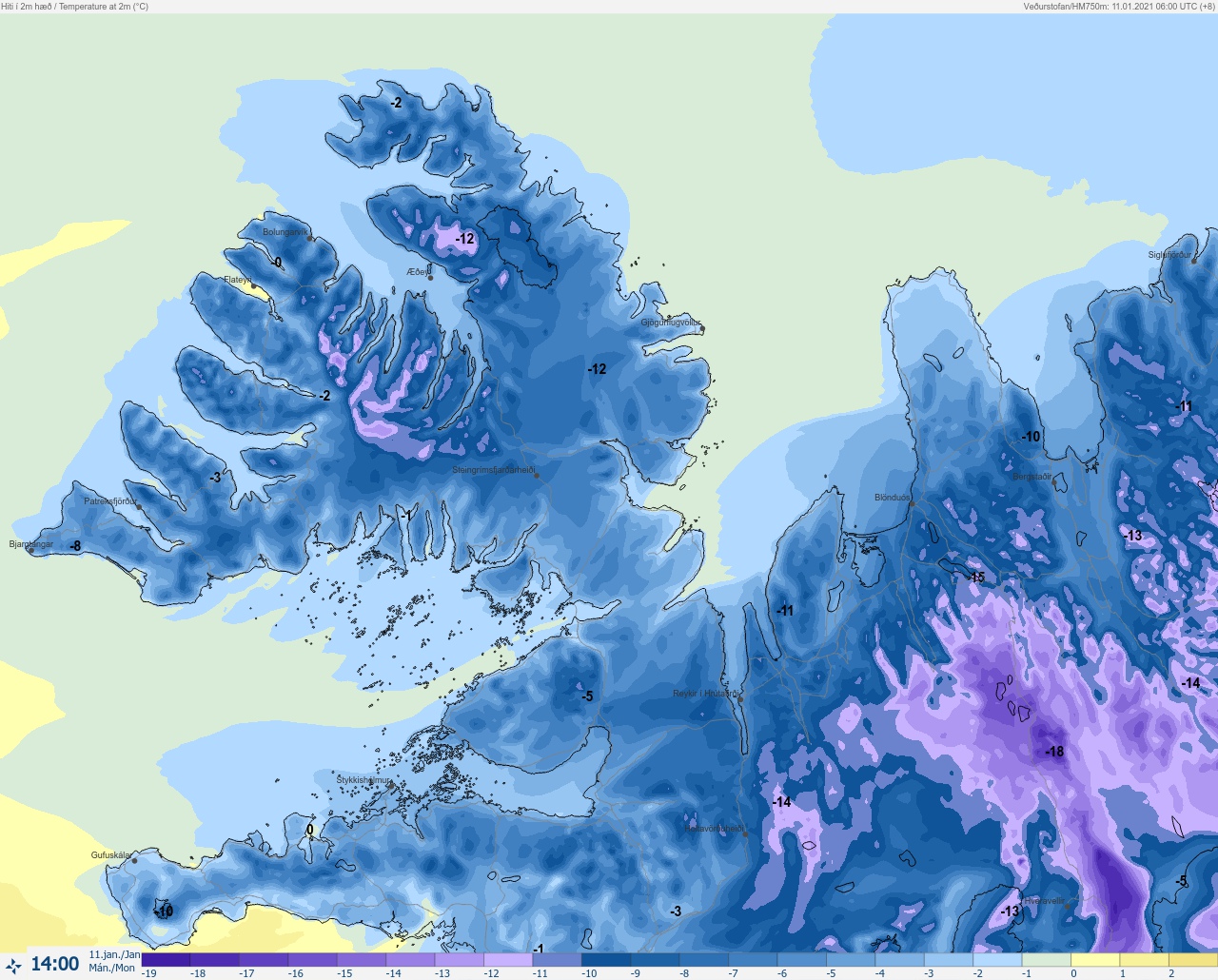This screenshot has height=980, width=1218.
Task: Click the -12 reading beside Æðey
Action: point(464,239)
